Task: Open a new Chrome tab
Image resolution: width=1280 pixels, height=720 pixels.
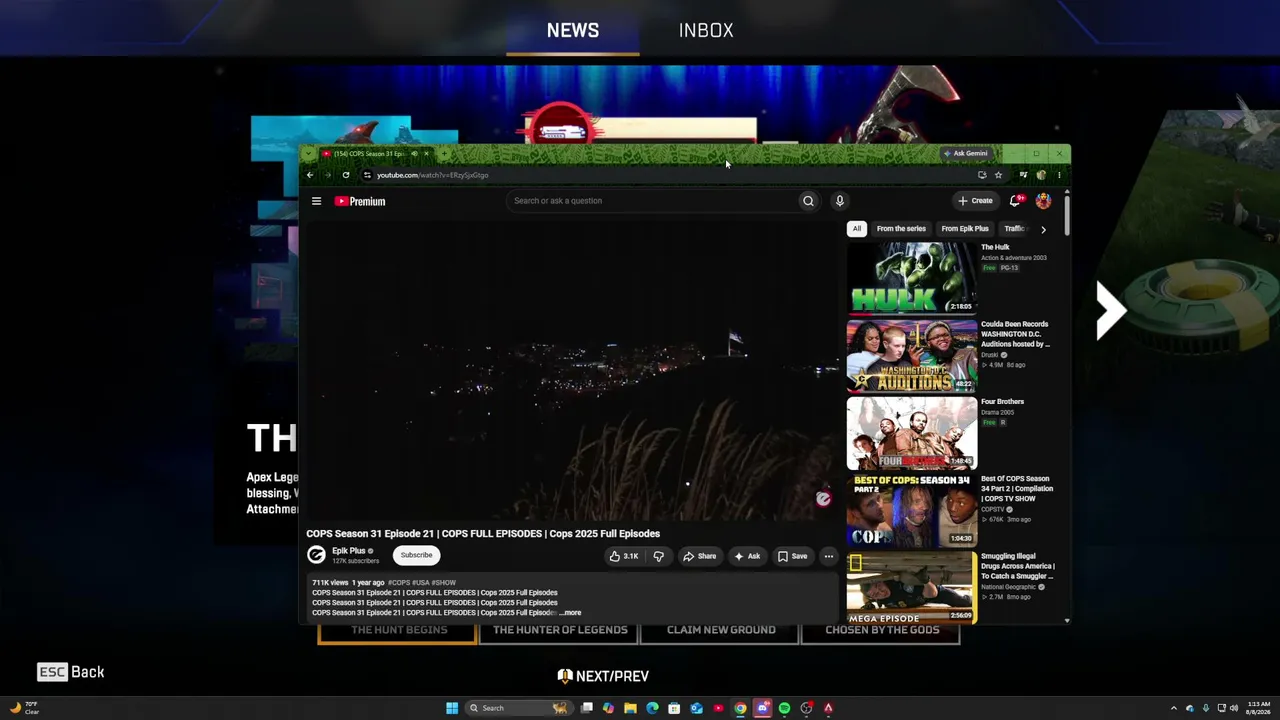Action: [x=443, y=154]
